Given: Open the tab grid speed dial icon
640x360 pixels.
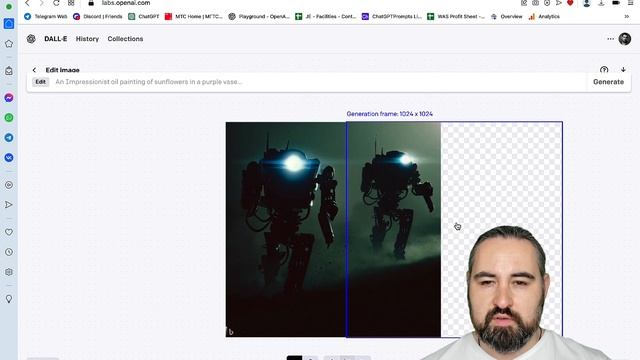Looking at the screenshot, I should [71, 3].
